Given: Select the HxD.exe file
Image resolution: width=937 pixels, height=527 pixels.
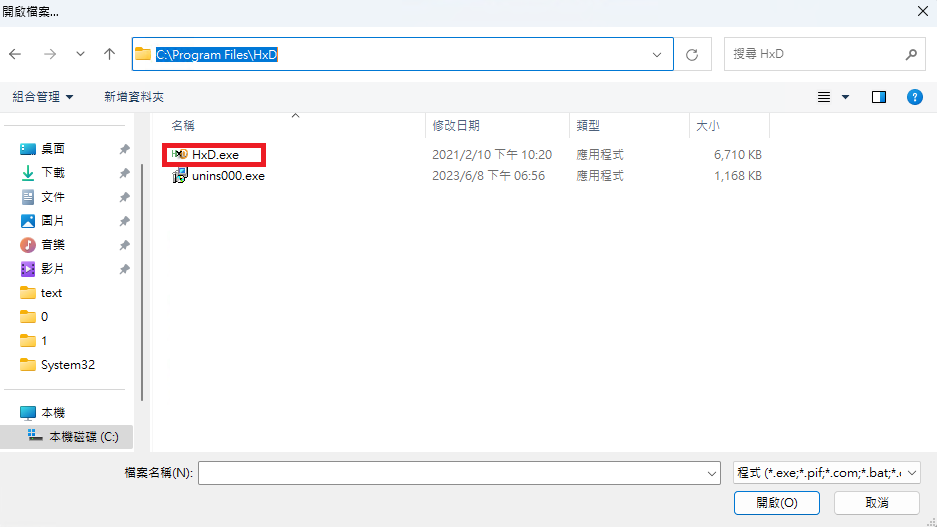Looking at the screenshot, I should [215, 155].
